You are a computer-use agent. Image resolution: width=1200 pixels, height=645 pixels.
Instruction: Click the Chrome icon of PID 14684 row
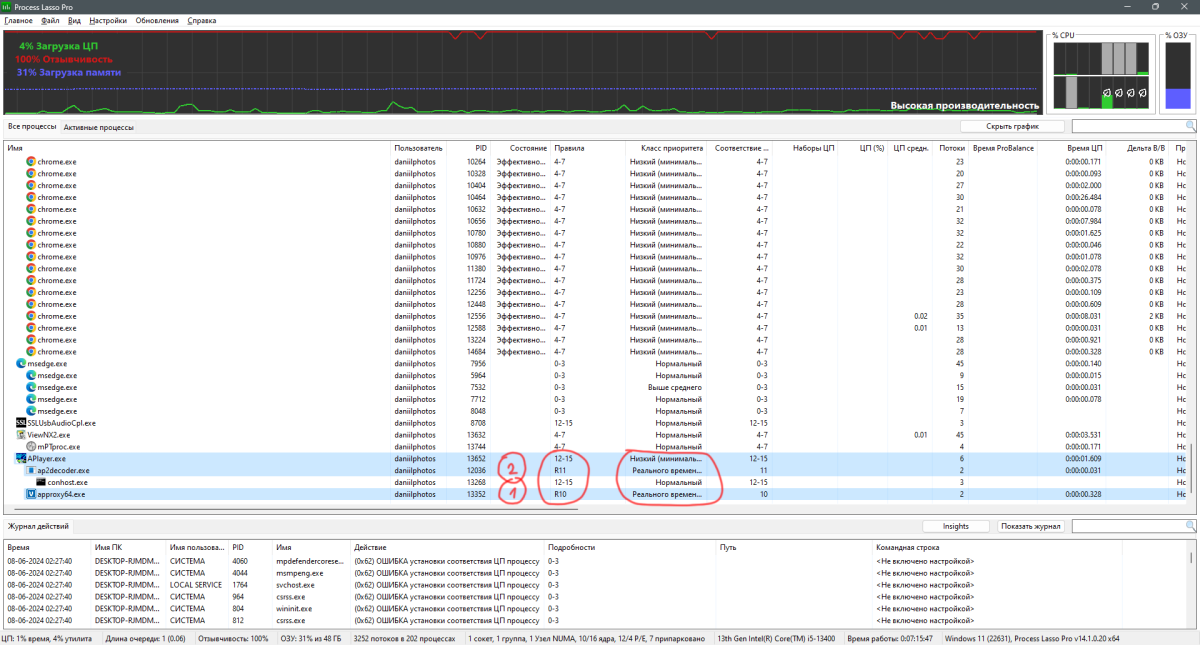coord(31,352)
